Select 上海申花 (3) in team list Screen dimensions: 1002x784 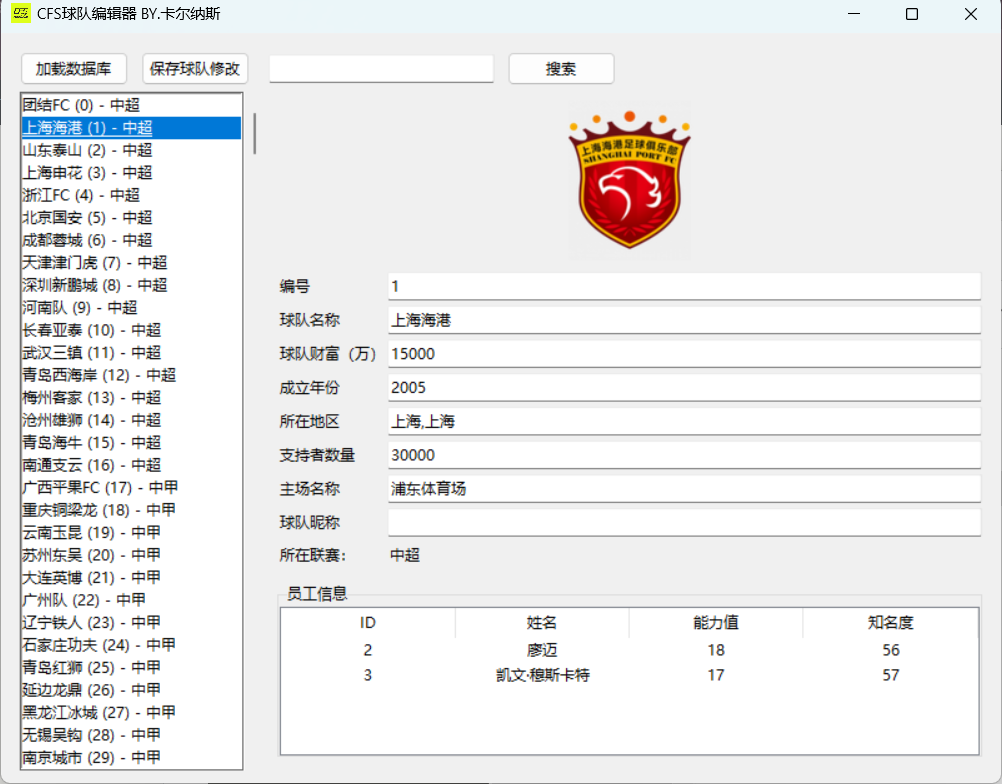[x=132, y=173]
